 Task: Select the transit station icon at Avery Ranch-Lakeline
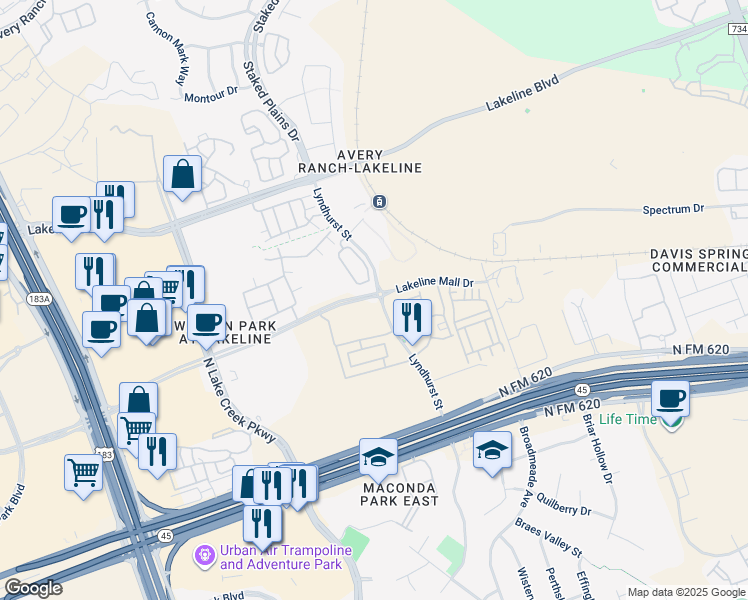pos(379,202)
